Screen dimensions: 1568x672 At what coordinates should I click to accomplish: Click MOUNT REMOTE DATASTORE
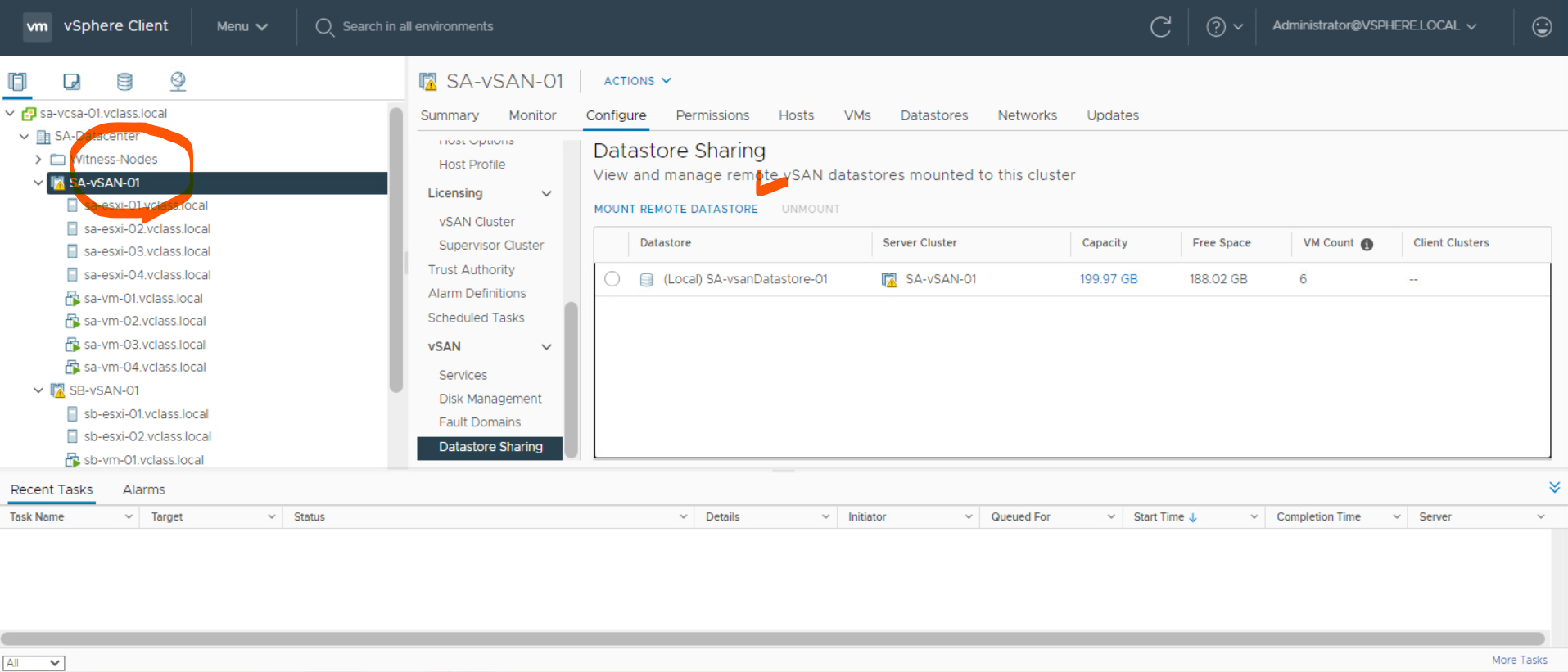[676, 209]
